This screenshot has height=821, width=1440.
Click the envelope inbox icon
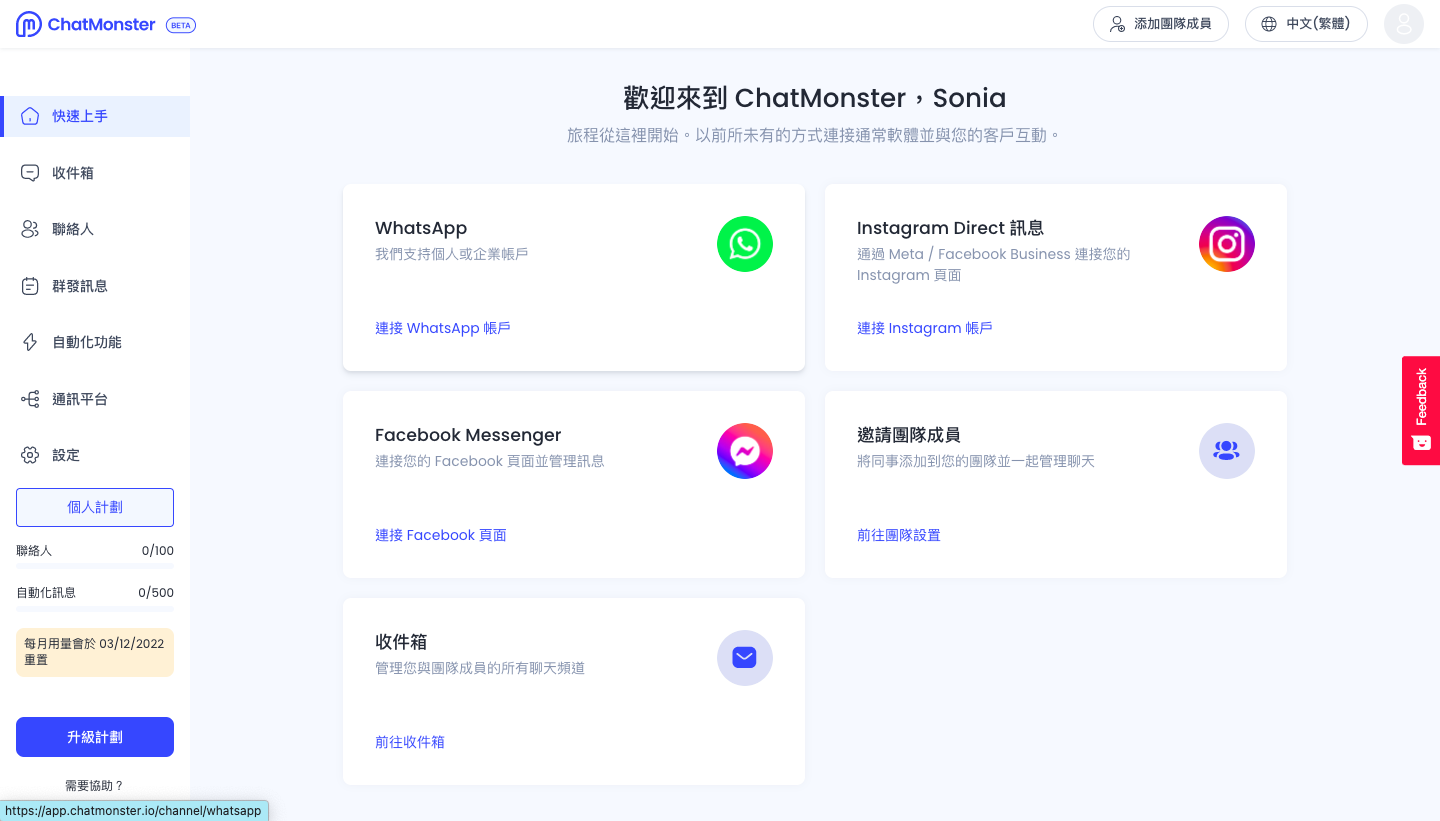point(745,658)
